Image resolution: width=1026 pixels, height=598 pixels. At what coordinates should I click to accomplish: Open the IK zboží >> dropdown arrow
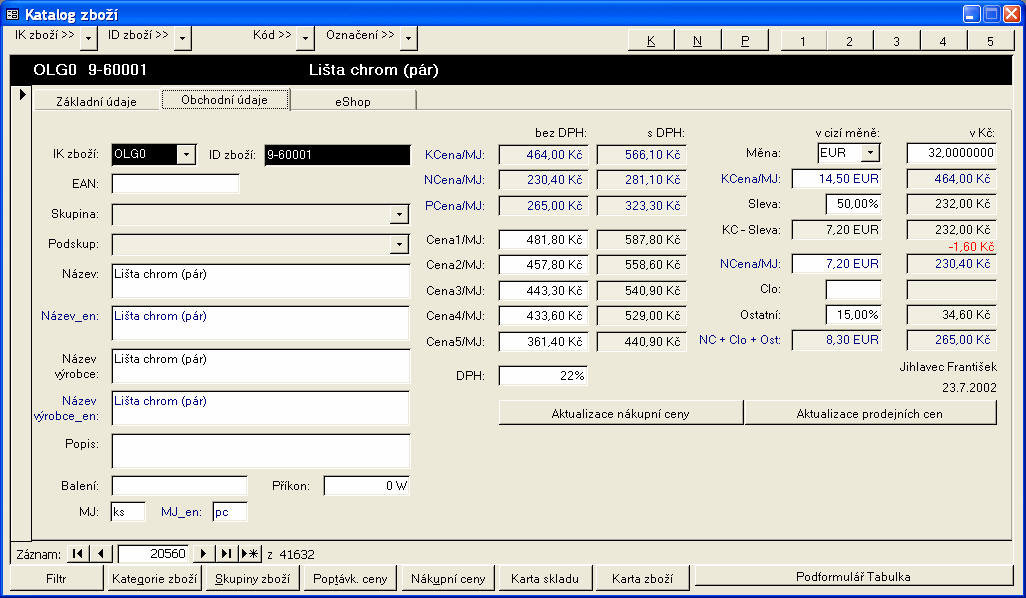pos(89,38)
